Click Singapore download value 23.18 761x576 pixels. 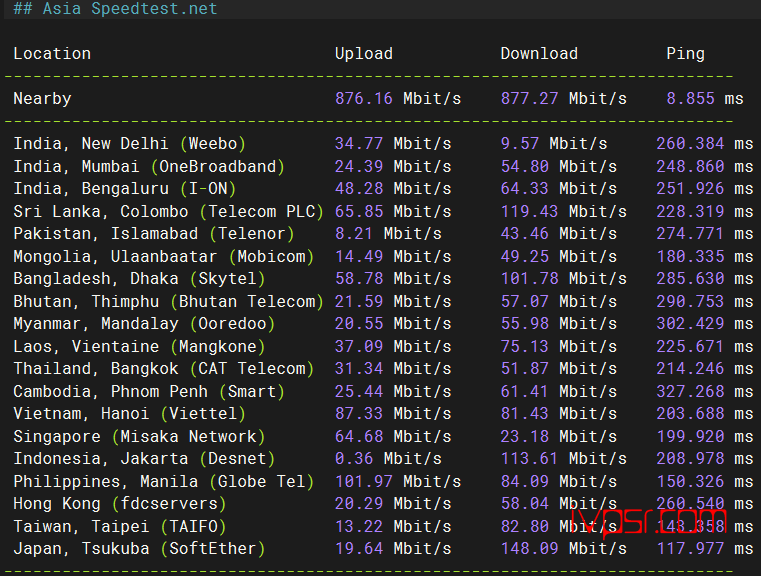pyautogui.click(x=525, y=437)
